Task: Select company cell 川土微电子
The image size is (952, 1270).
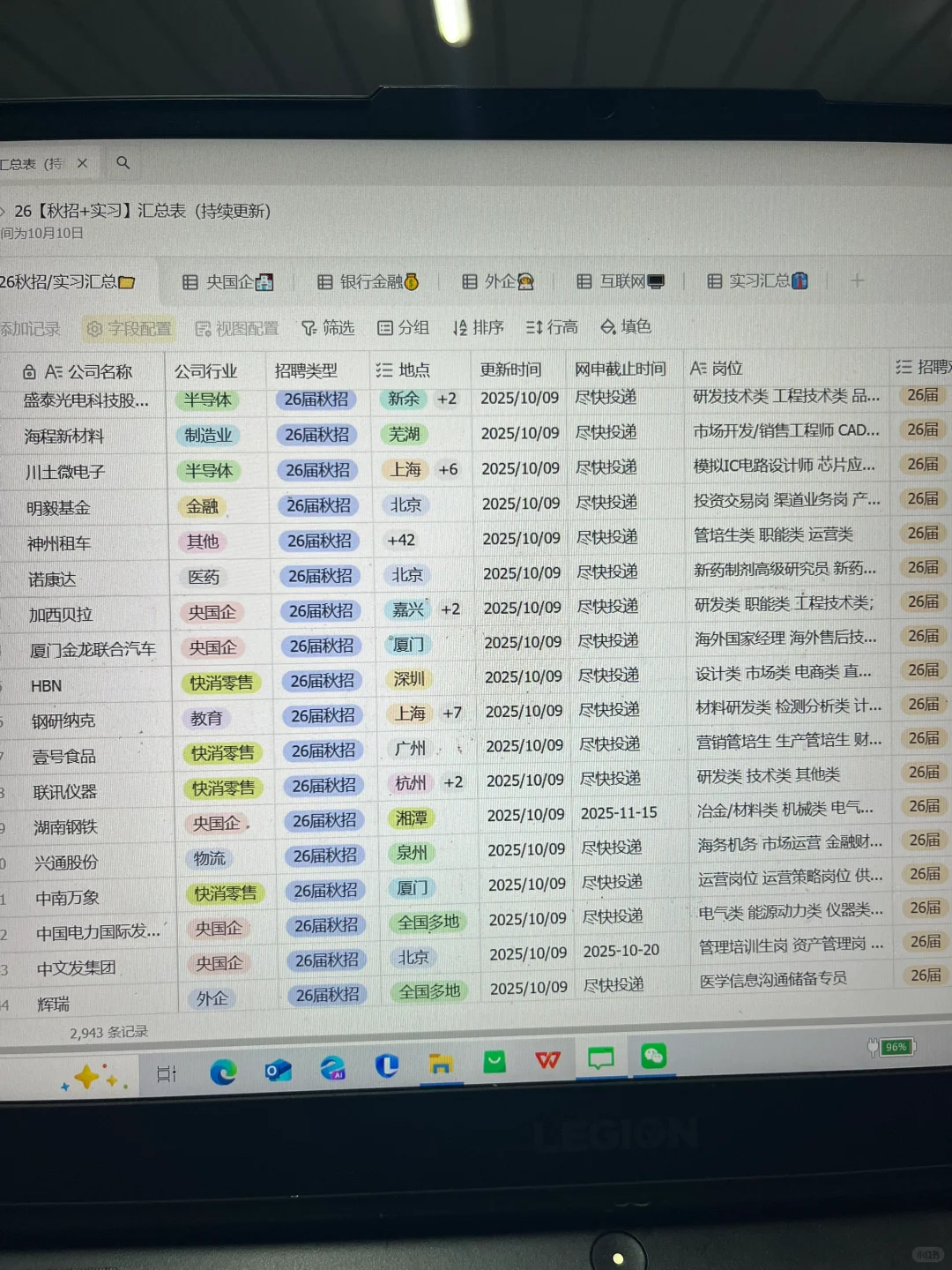Action: [x=66, y=472]
